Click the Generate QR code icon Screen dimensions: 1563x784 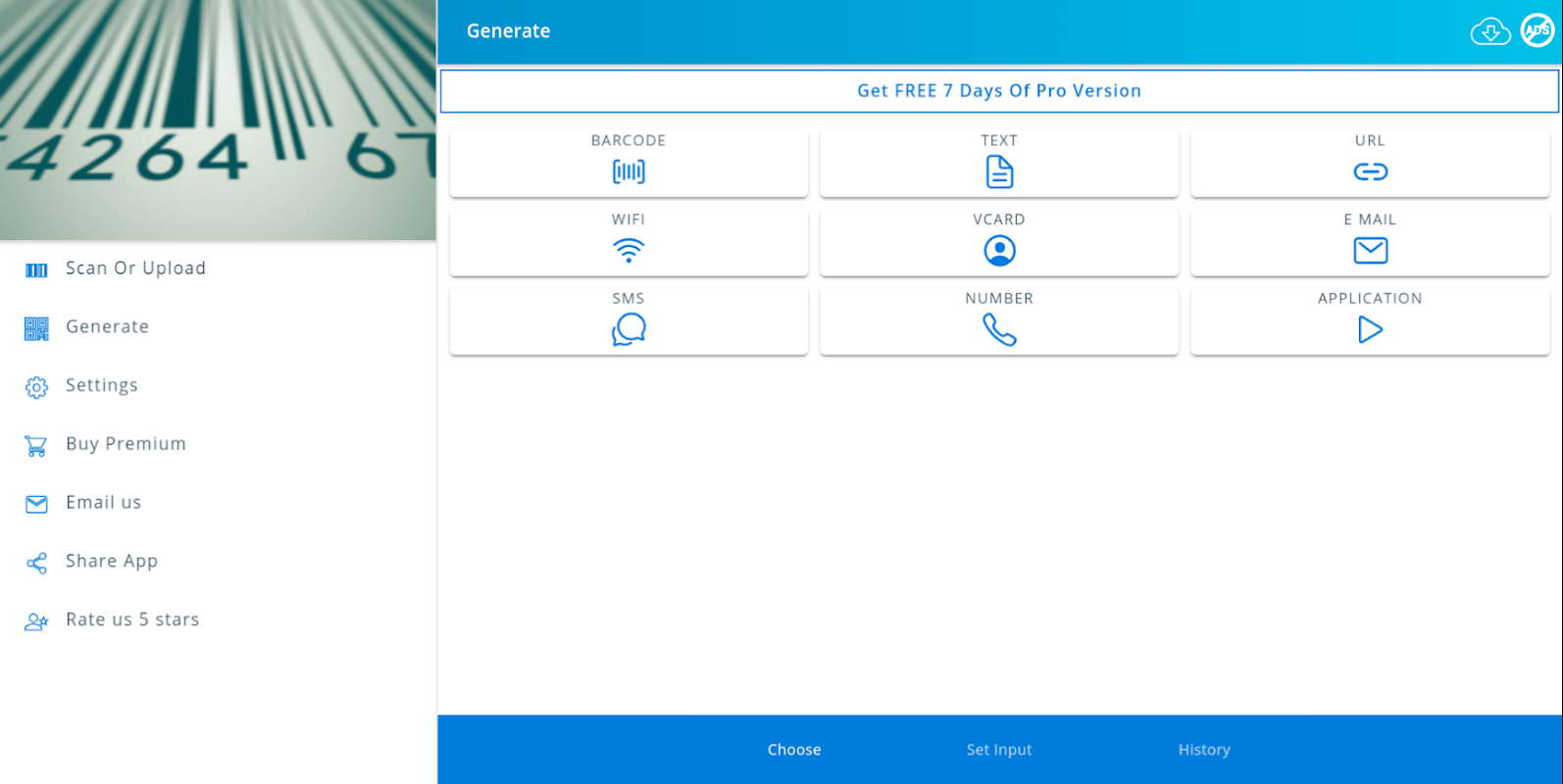click(x=36, y=328)
